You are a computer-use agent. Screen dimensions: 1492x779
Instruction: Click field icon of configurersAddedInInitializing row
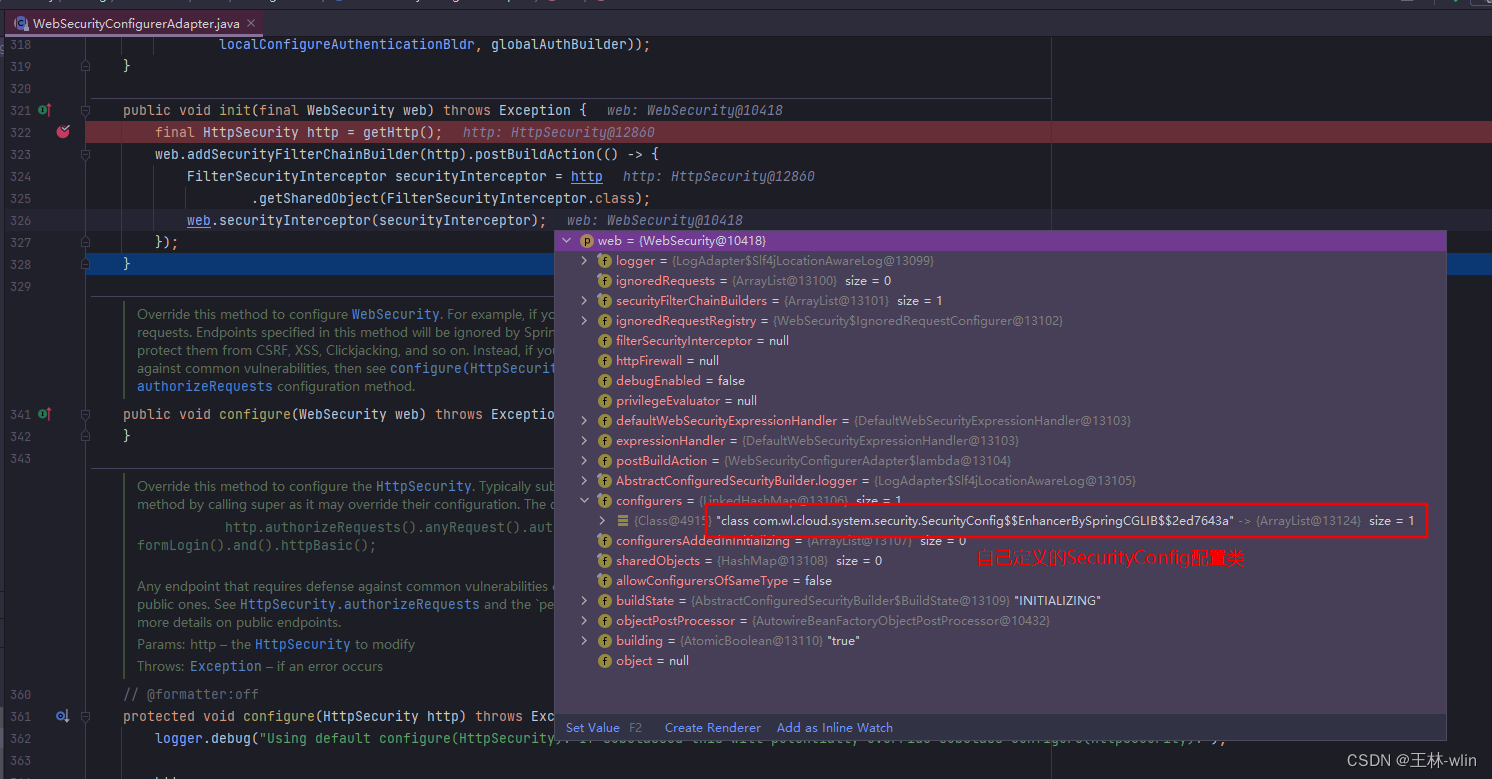(x=604, y=541)
